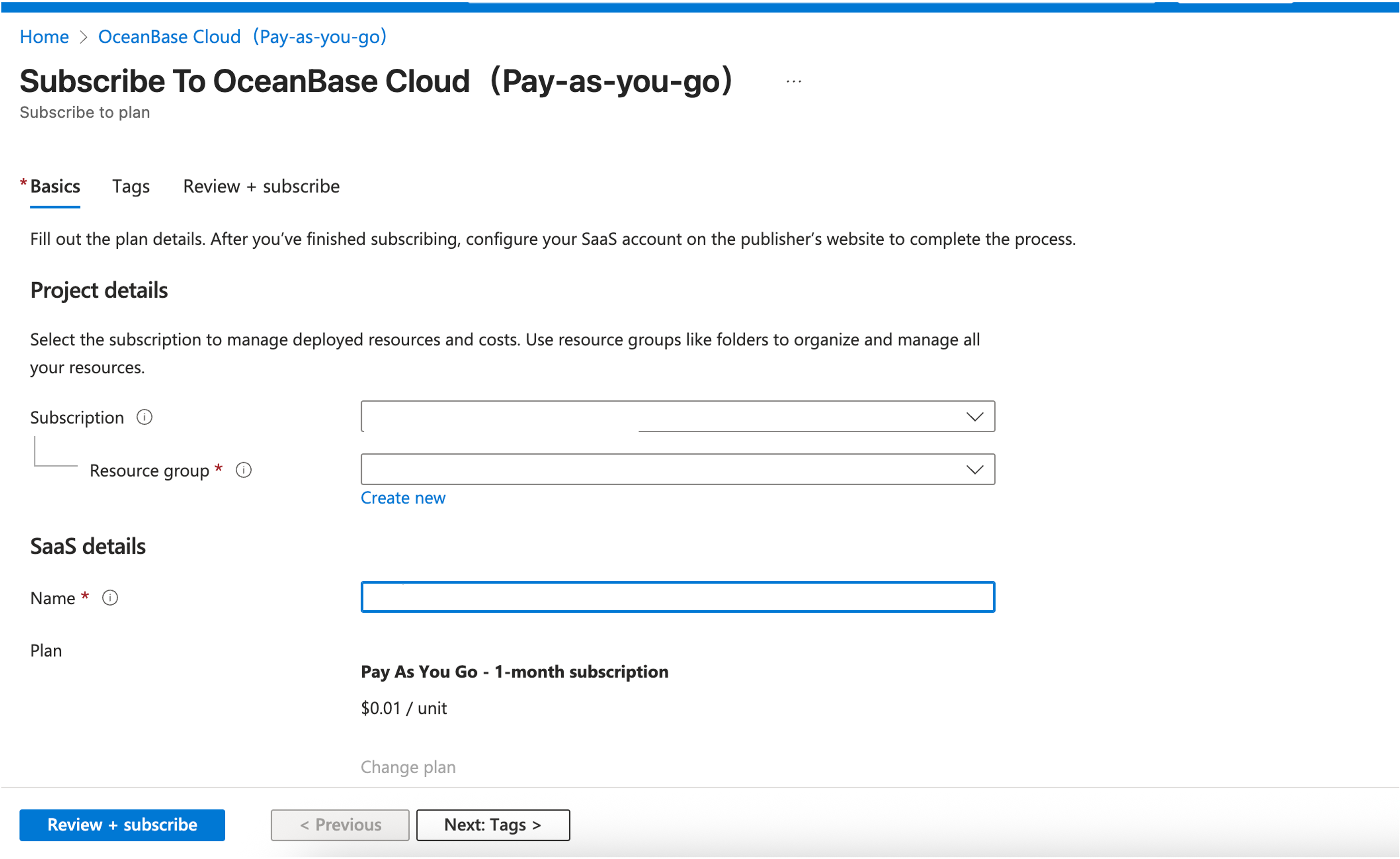Click the Subscription info icon
Viewport: 1400px width, 859px height.
pyautogui.click(x=145, y=417)
